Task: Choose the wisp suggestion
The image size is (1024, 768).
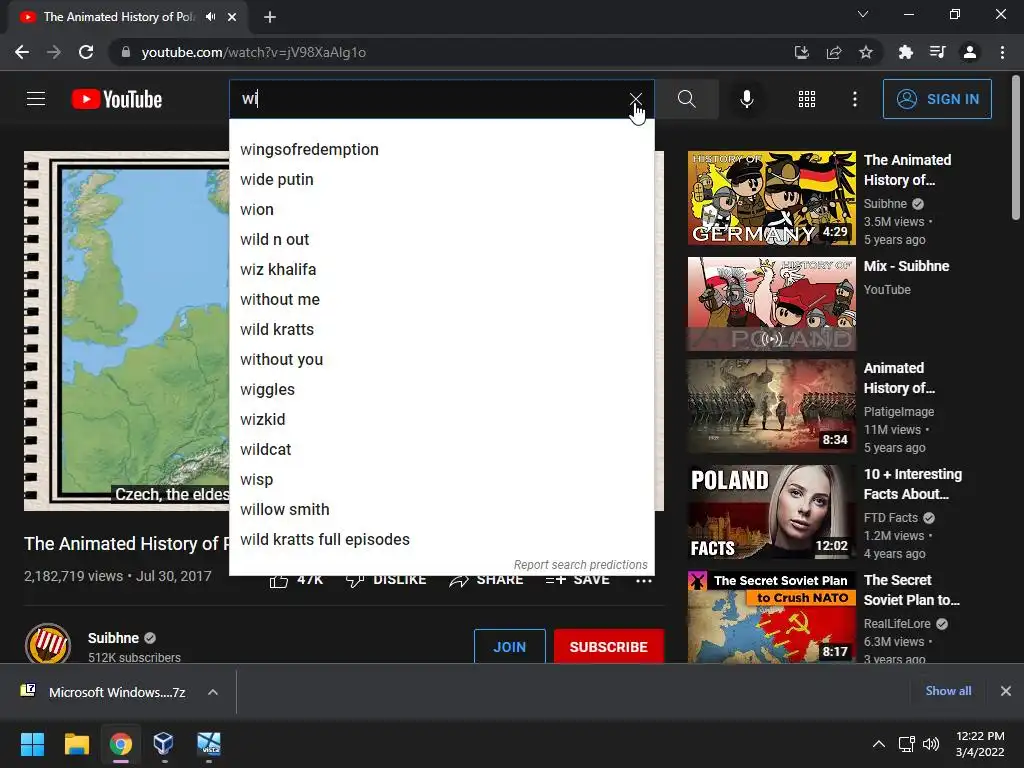Action: point(441,480)
